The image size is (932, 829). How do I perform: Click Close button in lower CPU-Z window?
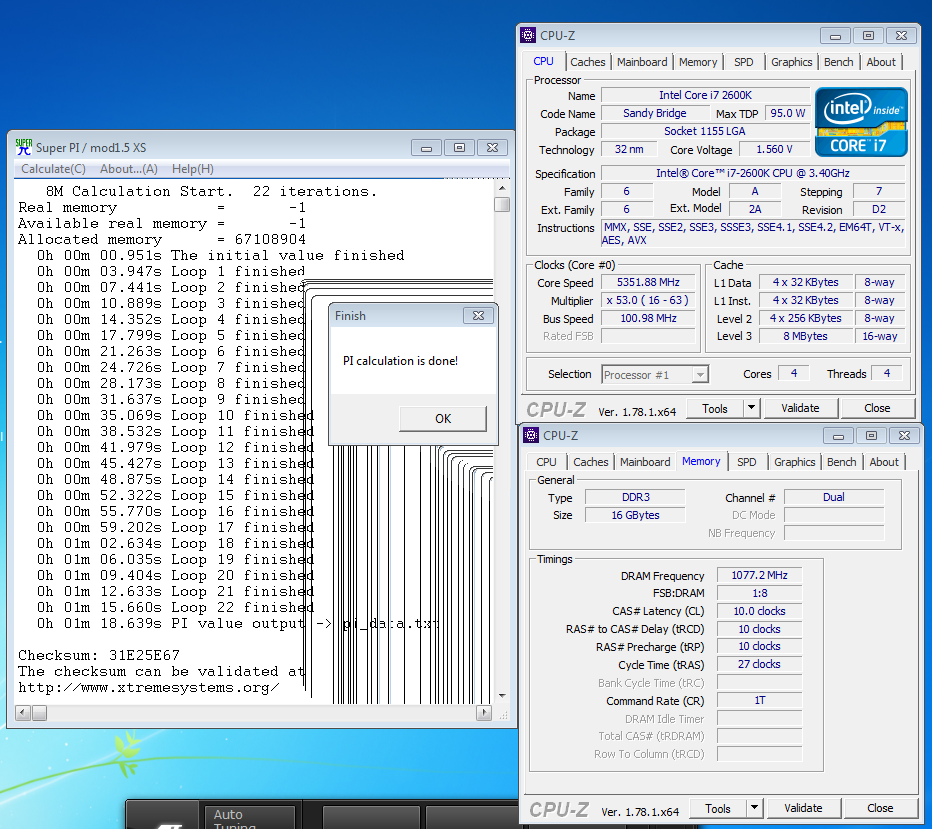[880, 808]
